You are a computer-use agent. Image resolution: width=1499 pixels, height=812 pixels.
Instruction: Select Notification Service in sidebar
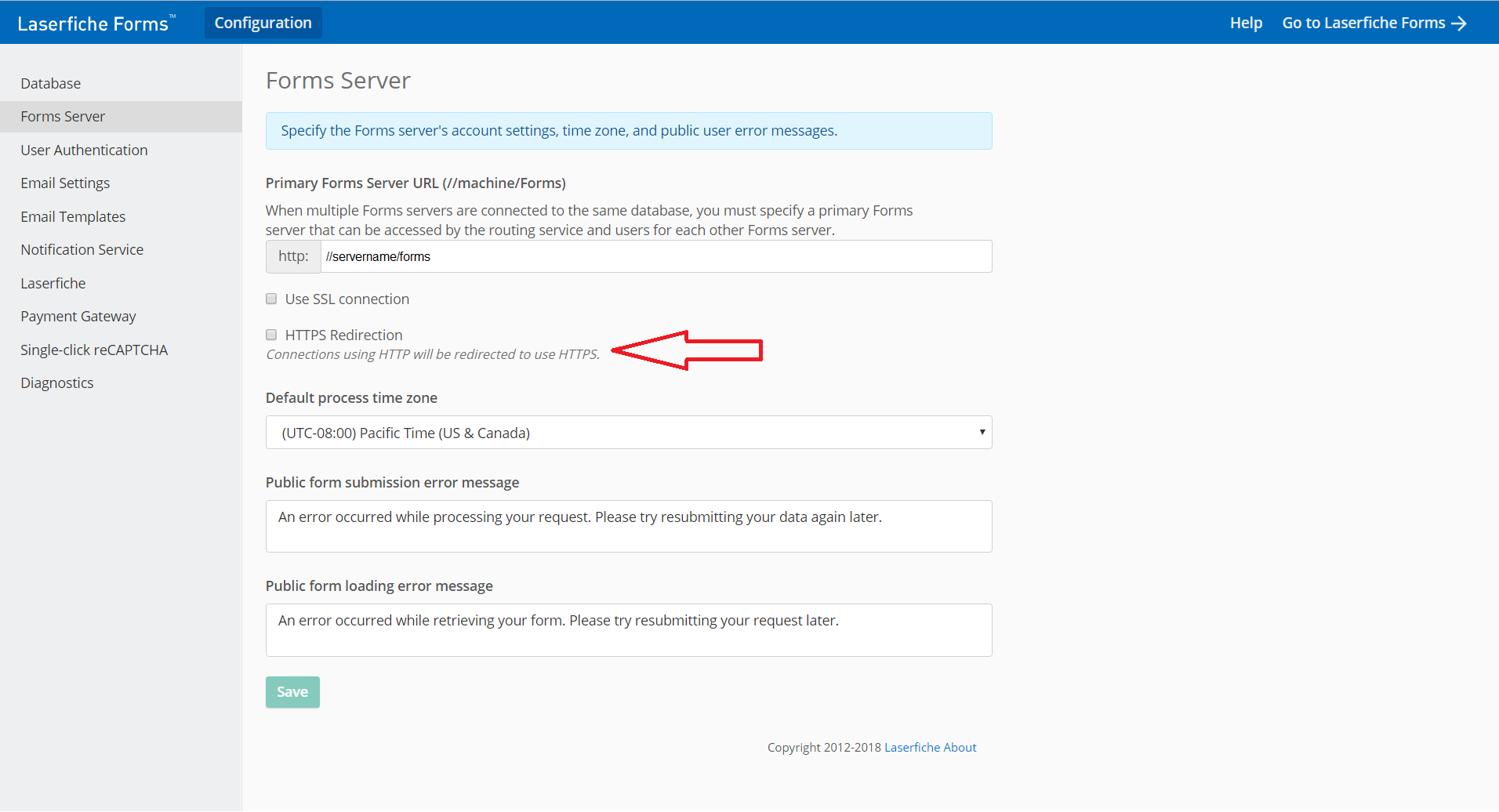[x=82, y=250]
